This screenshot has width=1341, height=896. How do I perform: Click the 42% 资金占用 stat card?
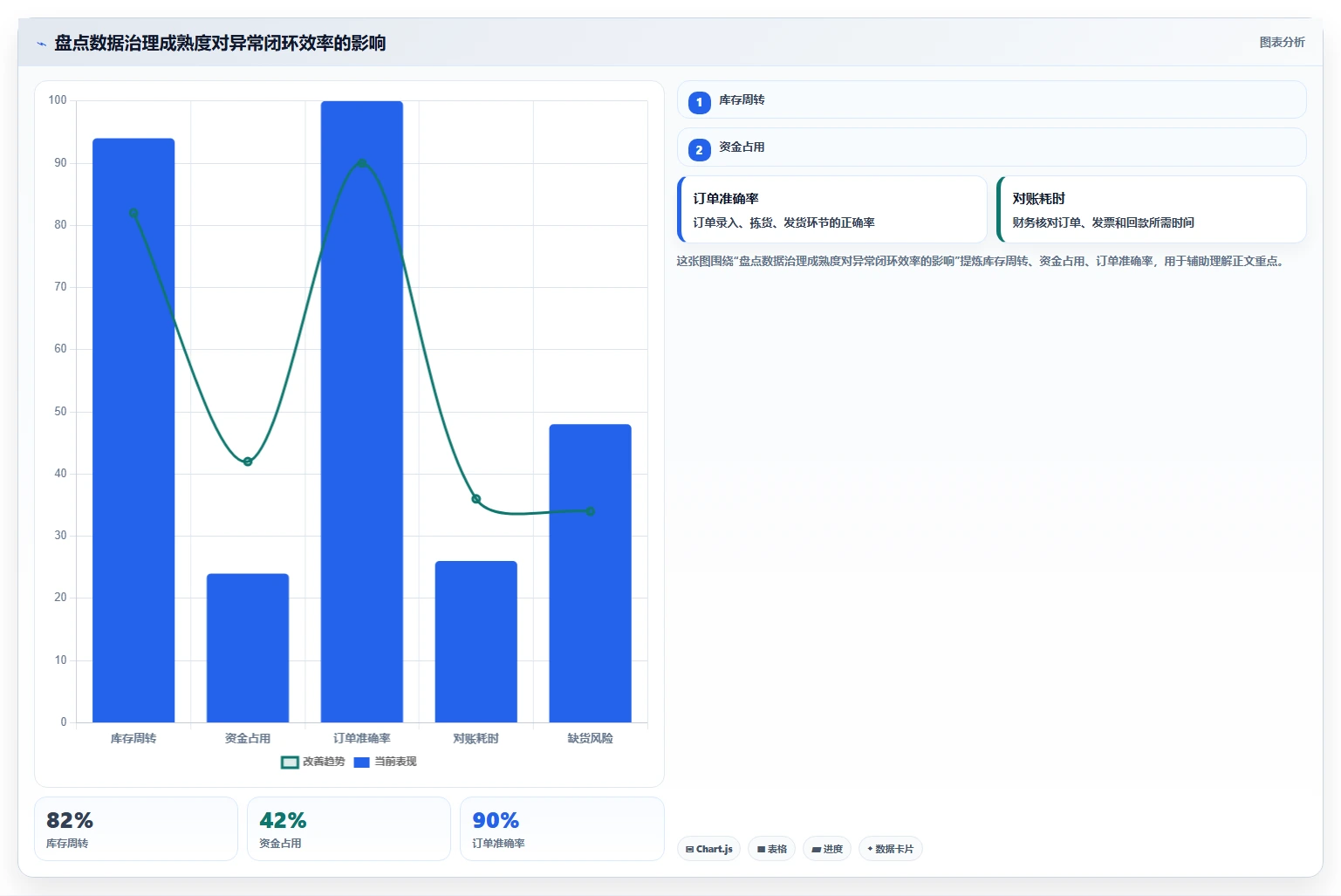point(349,829)
